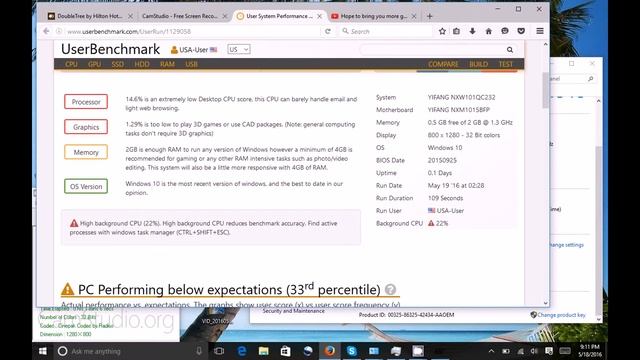Open the bookmarks list icon
The height and width of the screenshot is (360, 640).
click(456, 31)
